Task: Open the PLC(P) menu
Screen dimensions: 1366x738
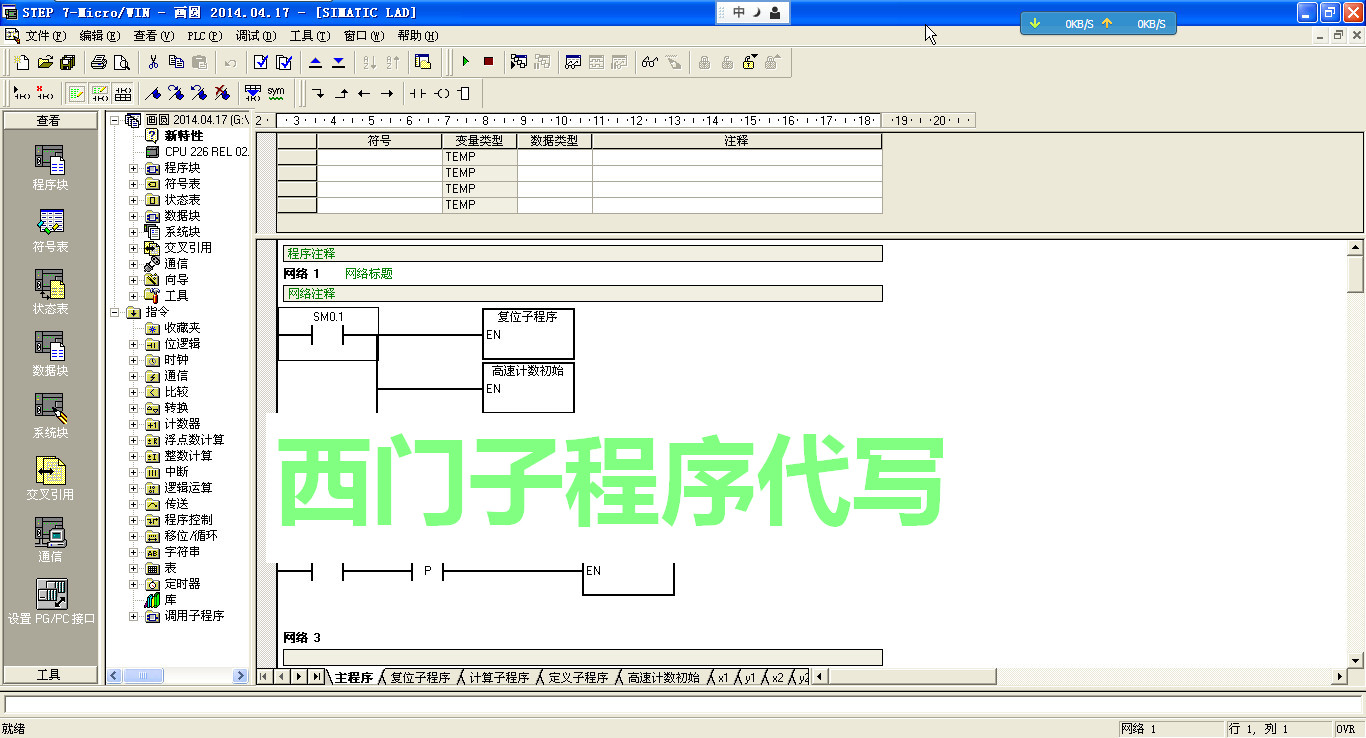Action: [x=204, y=36]
